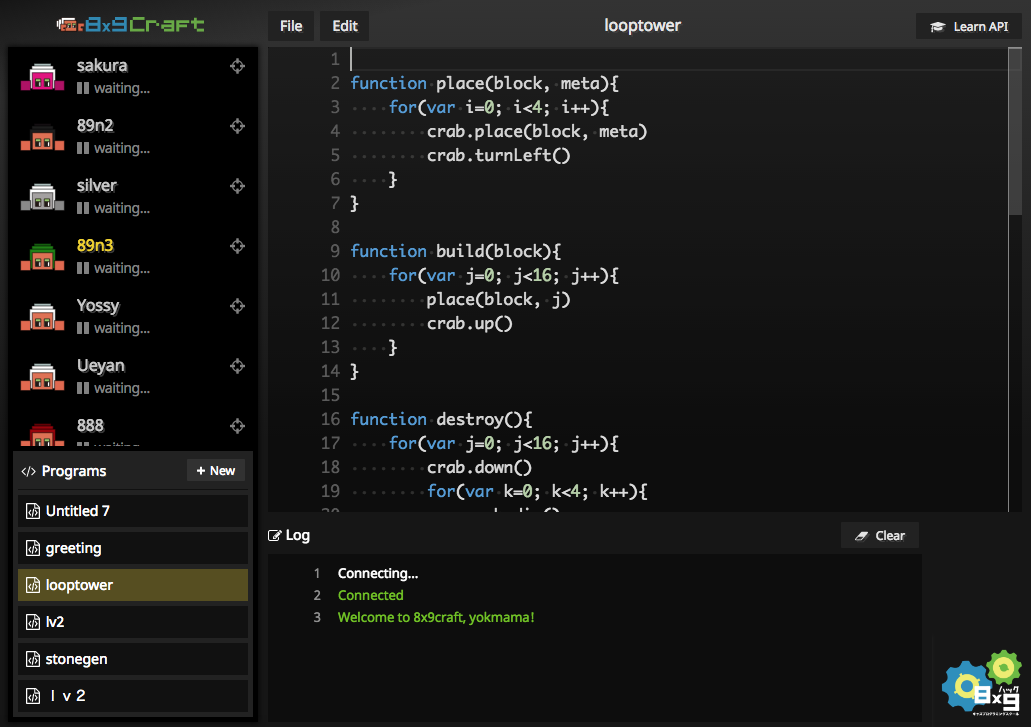The image size is (1031, 727).
Task: Click Yossy's crosshair locate icon
Action: [x=237, y=306]
